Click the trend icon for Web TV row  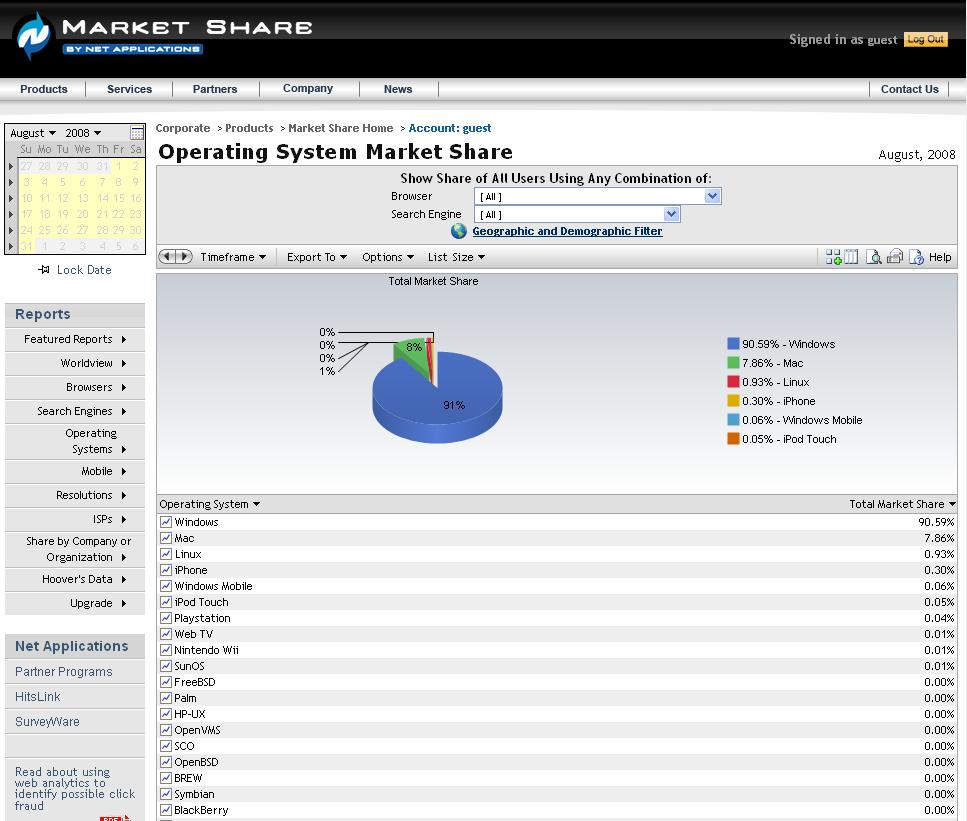click(x=166, y=634)
